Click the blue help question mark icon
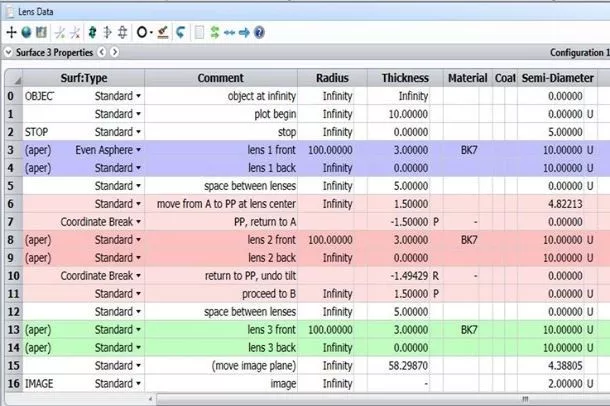Image resolution: width=610 pixels, height=406 pixels. click(260, 32)
